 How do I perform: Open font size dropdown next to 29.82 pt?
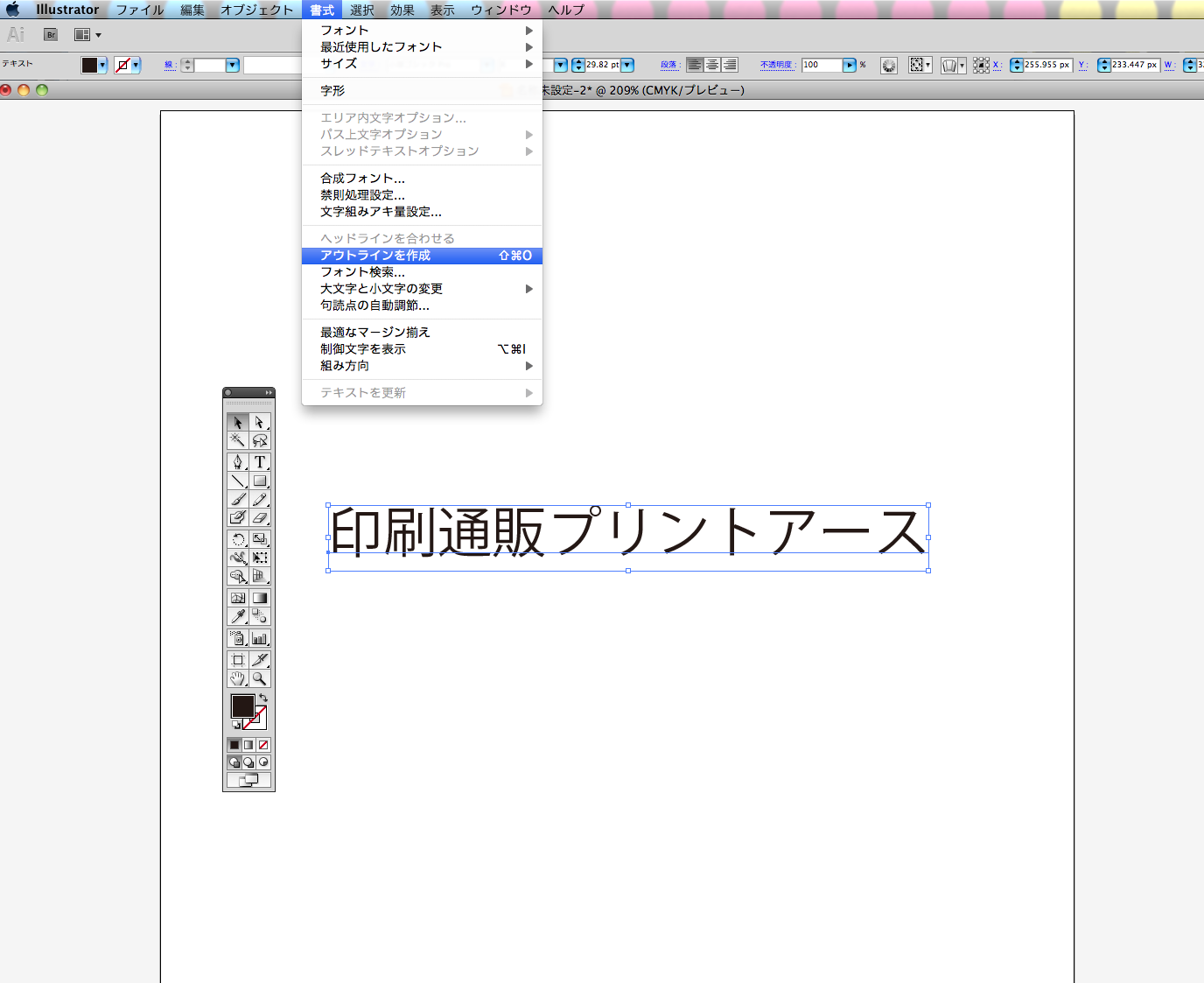point(627,65)
